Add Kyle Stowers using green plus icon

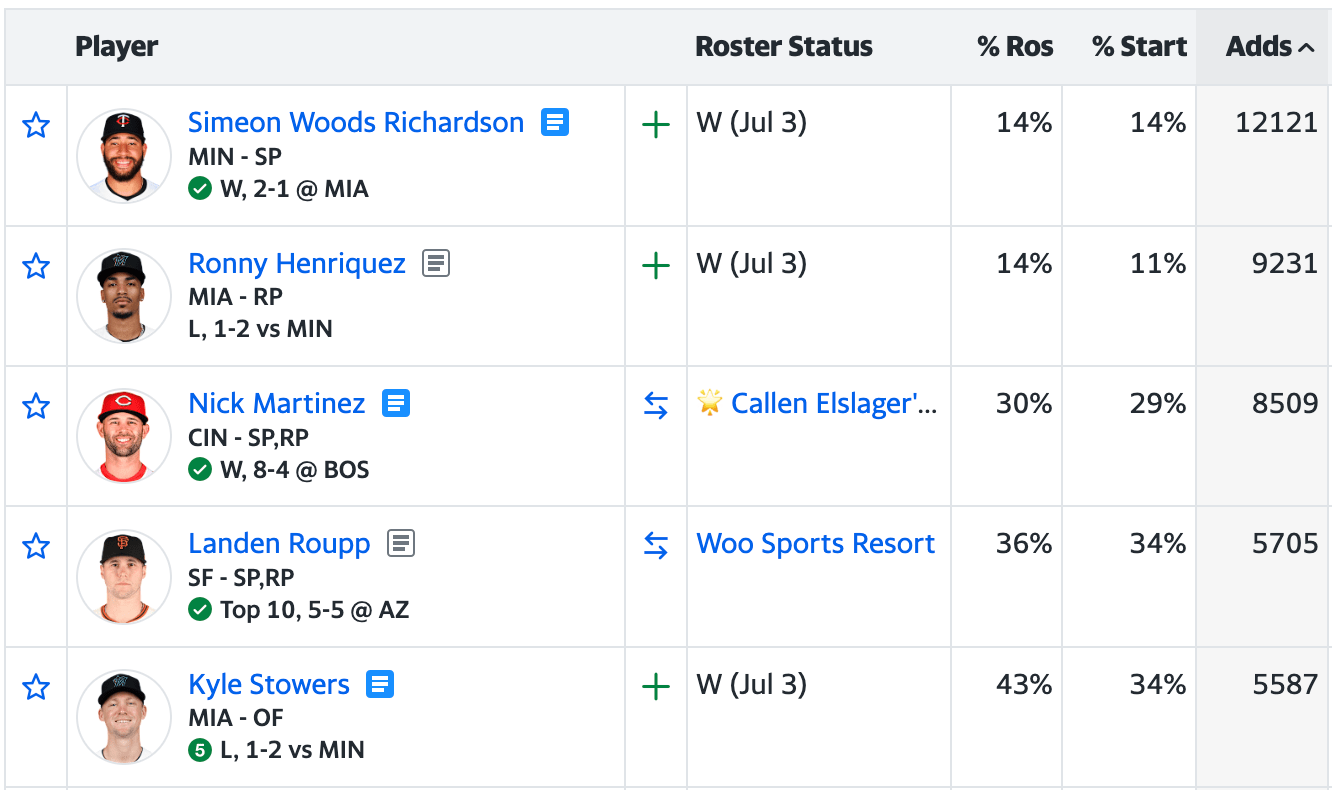coord(656,687)
